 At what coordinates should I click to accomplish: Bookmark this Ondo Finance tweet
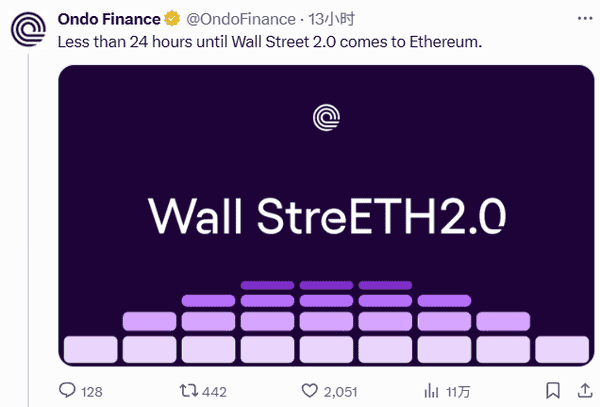(553, 389)
